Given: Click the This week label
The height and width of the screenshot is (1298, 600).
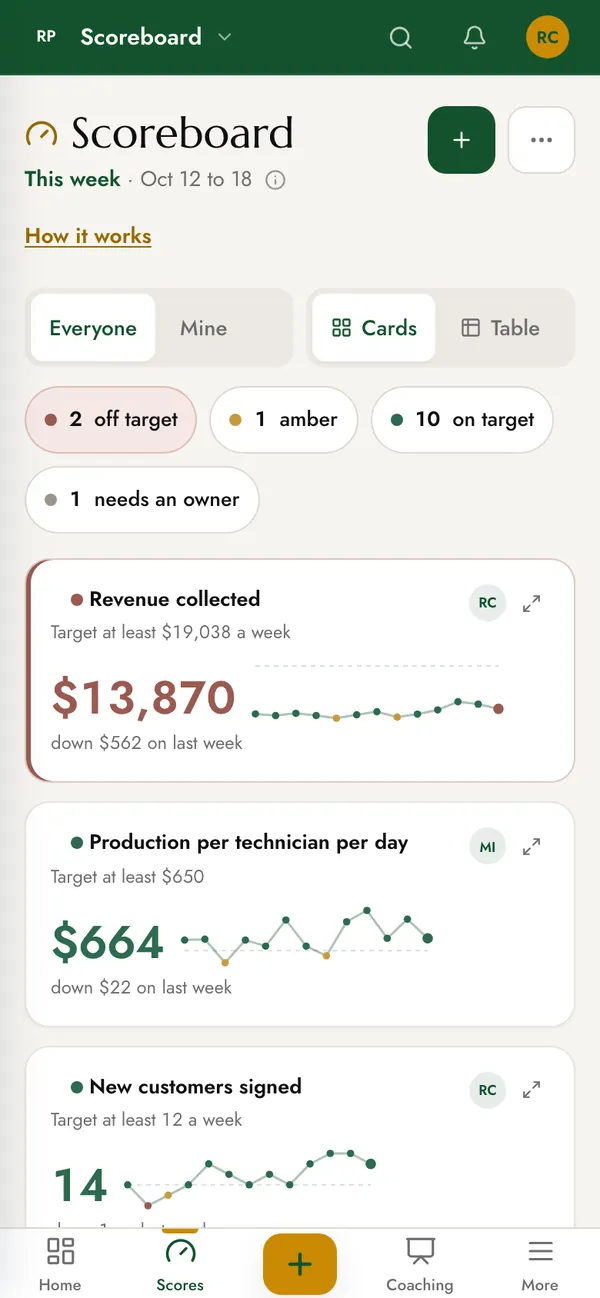Looking at the screenshot, I should click(72, 180).
